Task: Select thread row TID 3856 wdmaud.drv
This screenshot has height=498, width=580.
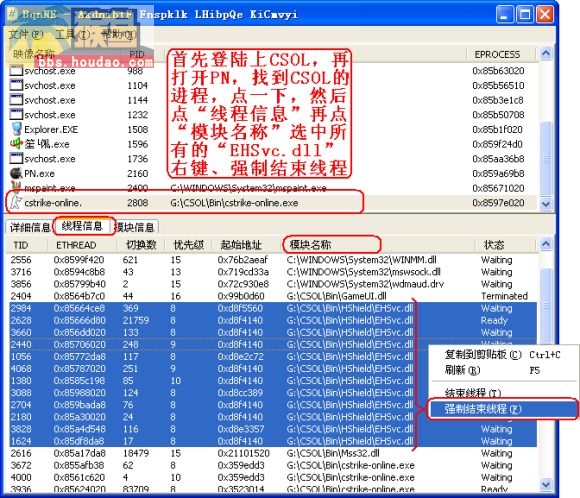Action: pos(272,284)
